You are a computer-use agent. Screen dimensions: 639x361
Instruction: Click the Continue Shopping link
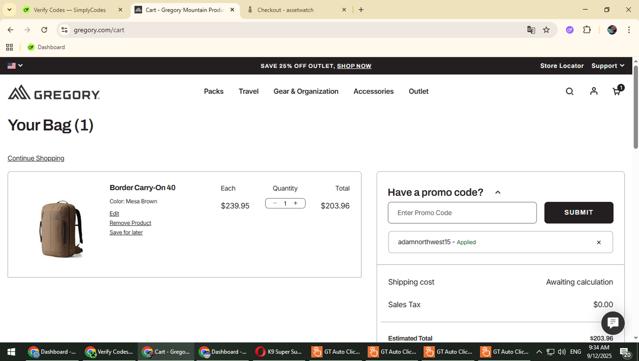[x=36, y=158]
